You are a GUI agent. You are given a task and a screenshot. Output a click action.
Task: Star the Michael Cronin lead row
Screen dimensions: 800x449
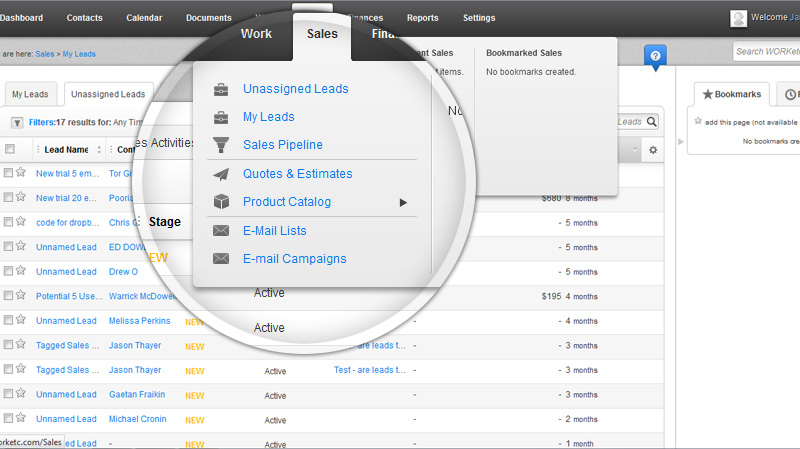[20, 417]
